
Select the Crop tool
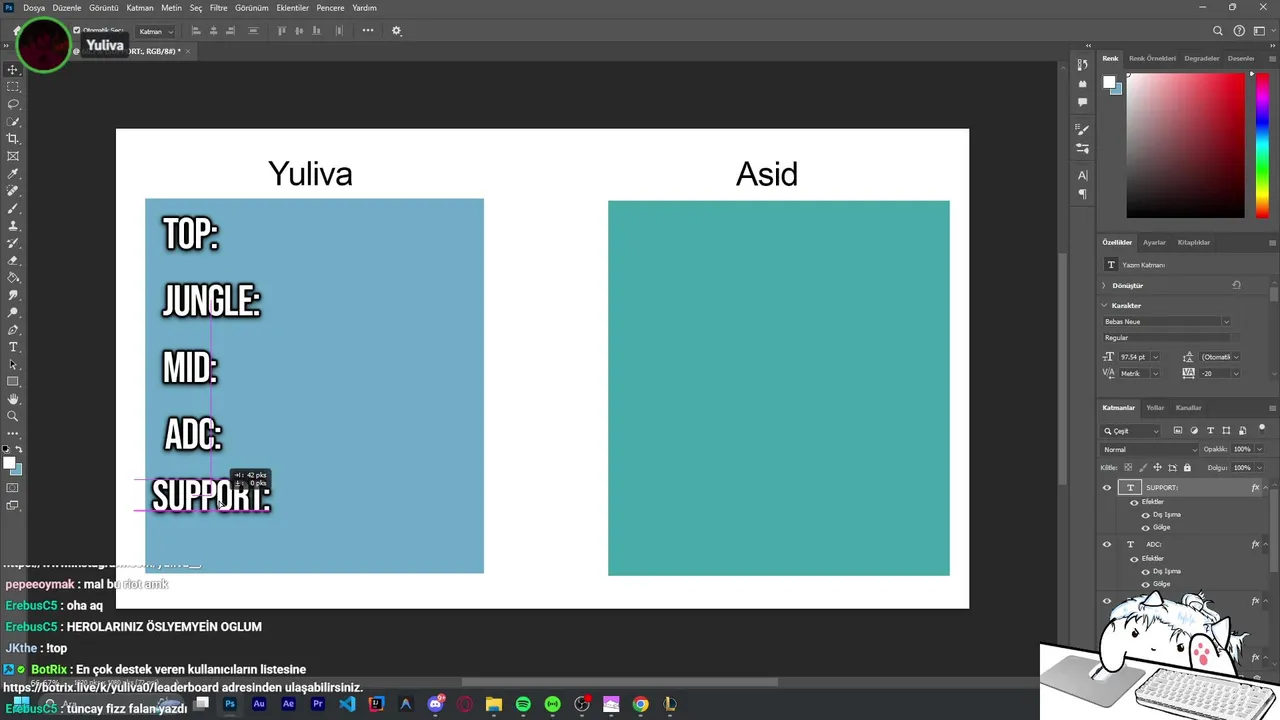click(x=13, y=139)
